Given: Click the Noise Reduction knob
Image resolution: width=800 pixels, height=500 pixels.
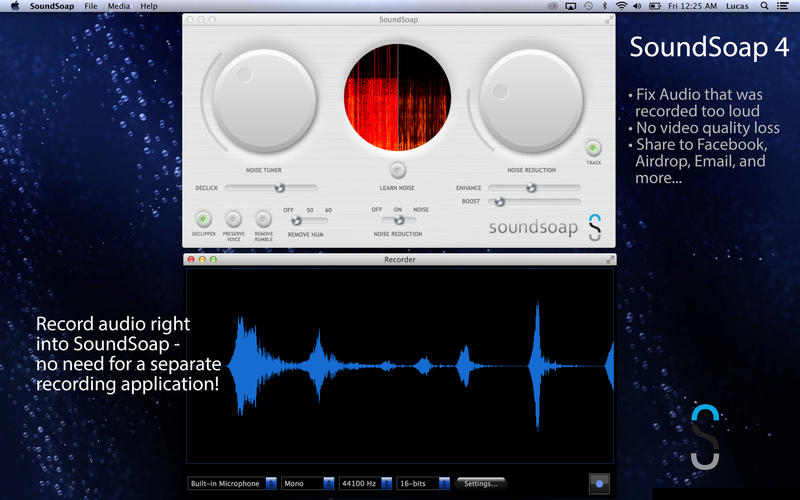Looking at the screenshot, I should tap(531, 101).
